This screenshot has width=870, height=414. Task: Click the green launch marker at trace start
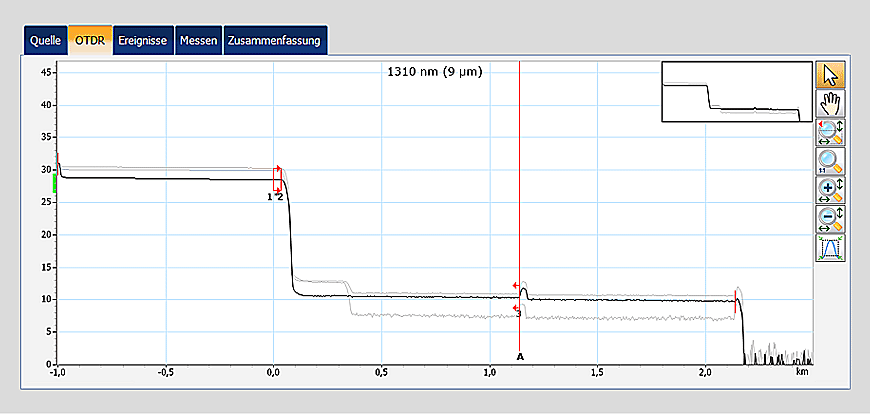pos(56,180)
